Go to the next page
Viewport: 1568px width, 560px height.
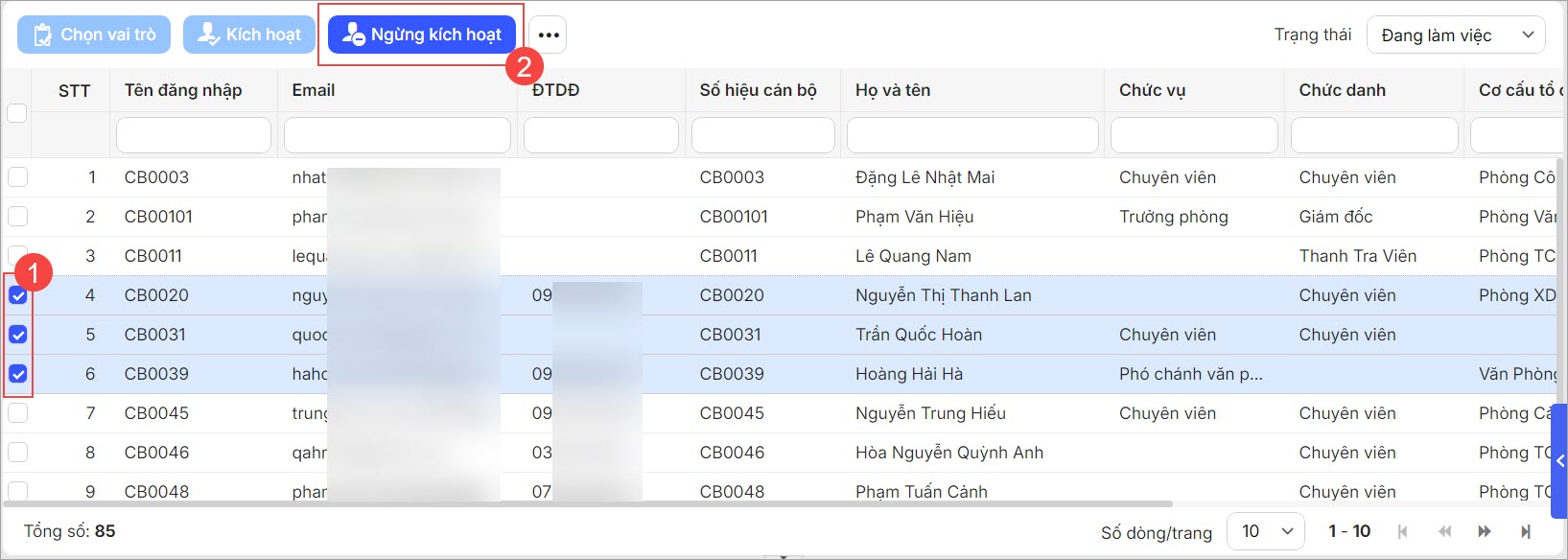pos(1485,531)
